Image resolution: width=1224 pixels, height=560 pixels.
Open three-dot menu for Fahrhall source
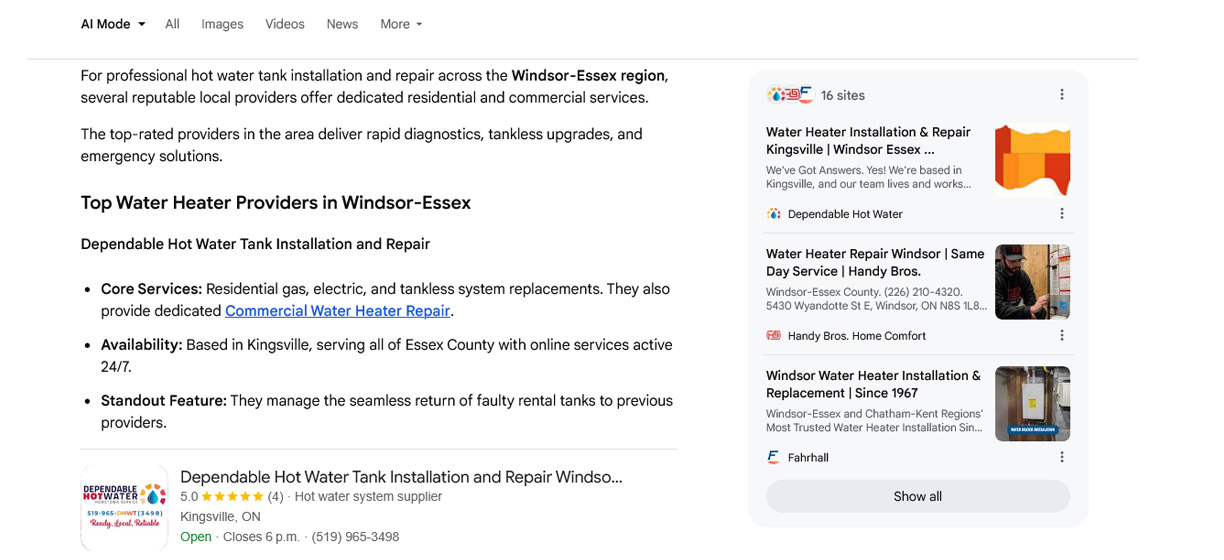(x=1061, y=458)
